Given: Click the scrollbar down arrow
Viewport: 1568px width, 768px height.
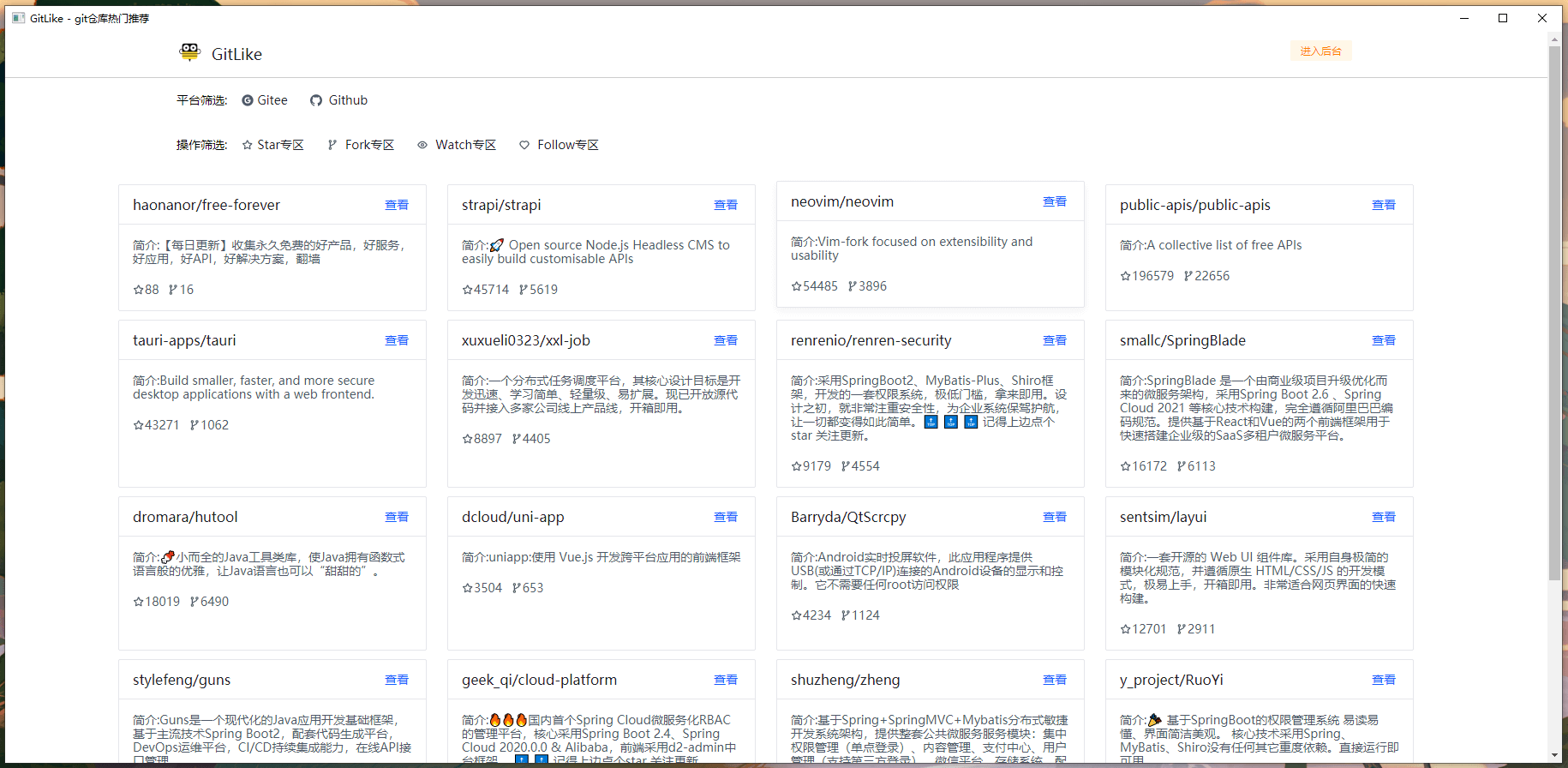Looking at the screenshot, I should (1554, 756).
